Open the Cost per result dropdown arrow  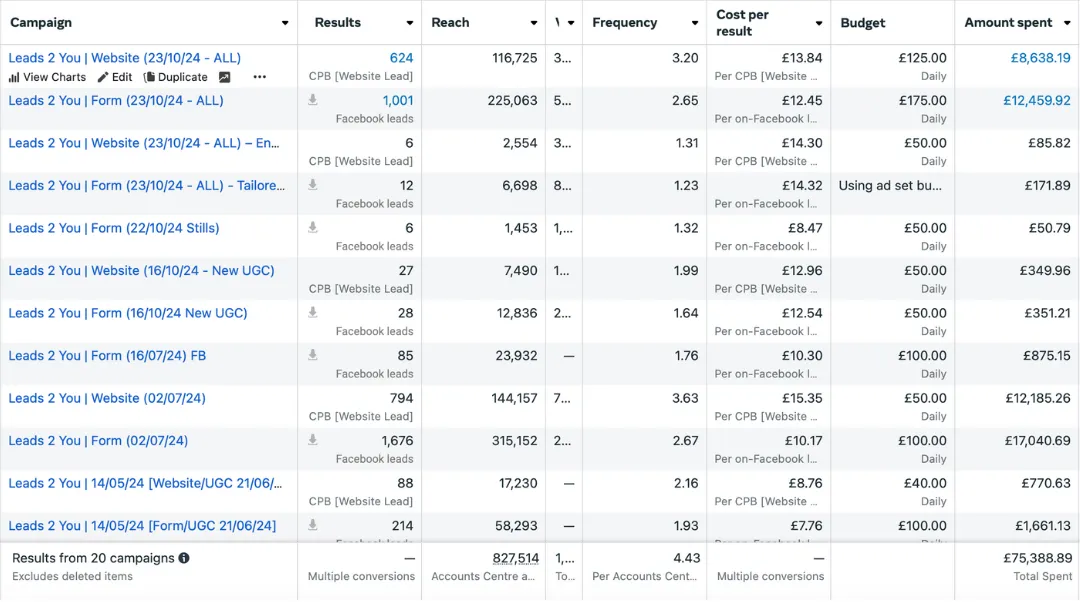click(x=818, y=23)
